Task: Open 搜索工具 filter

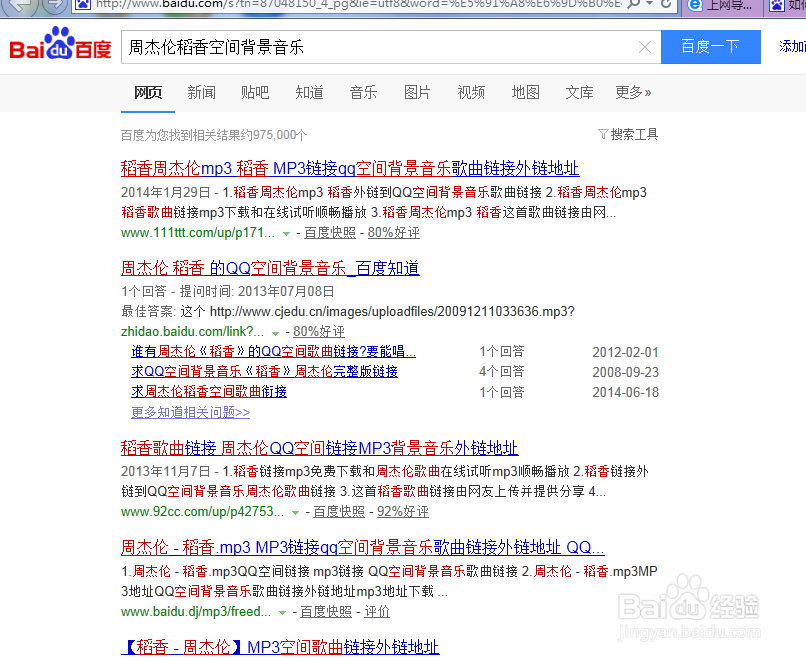Action: pyautogui.click(x=628, y=135)
